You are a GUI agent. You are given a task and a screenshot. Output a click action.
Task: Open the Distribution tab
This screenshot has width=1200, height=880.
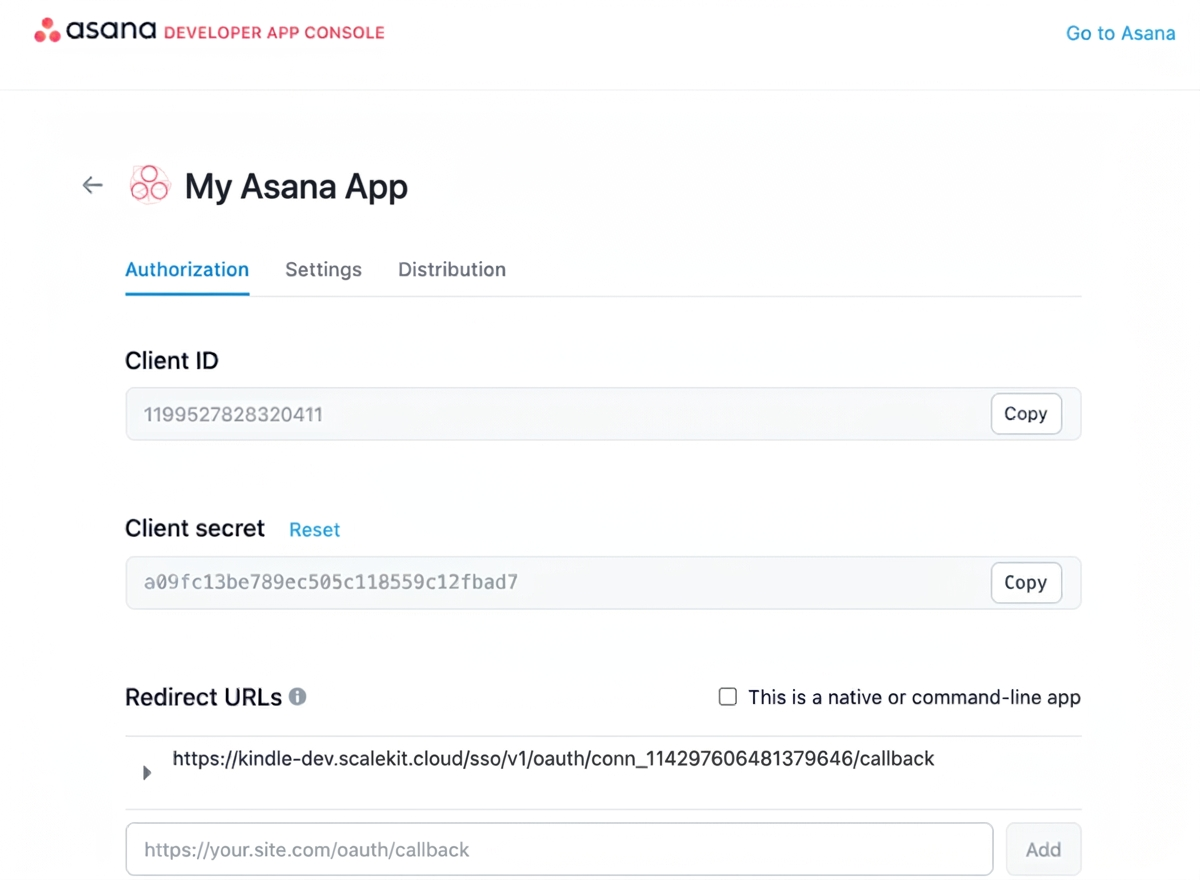pos(451,269)
